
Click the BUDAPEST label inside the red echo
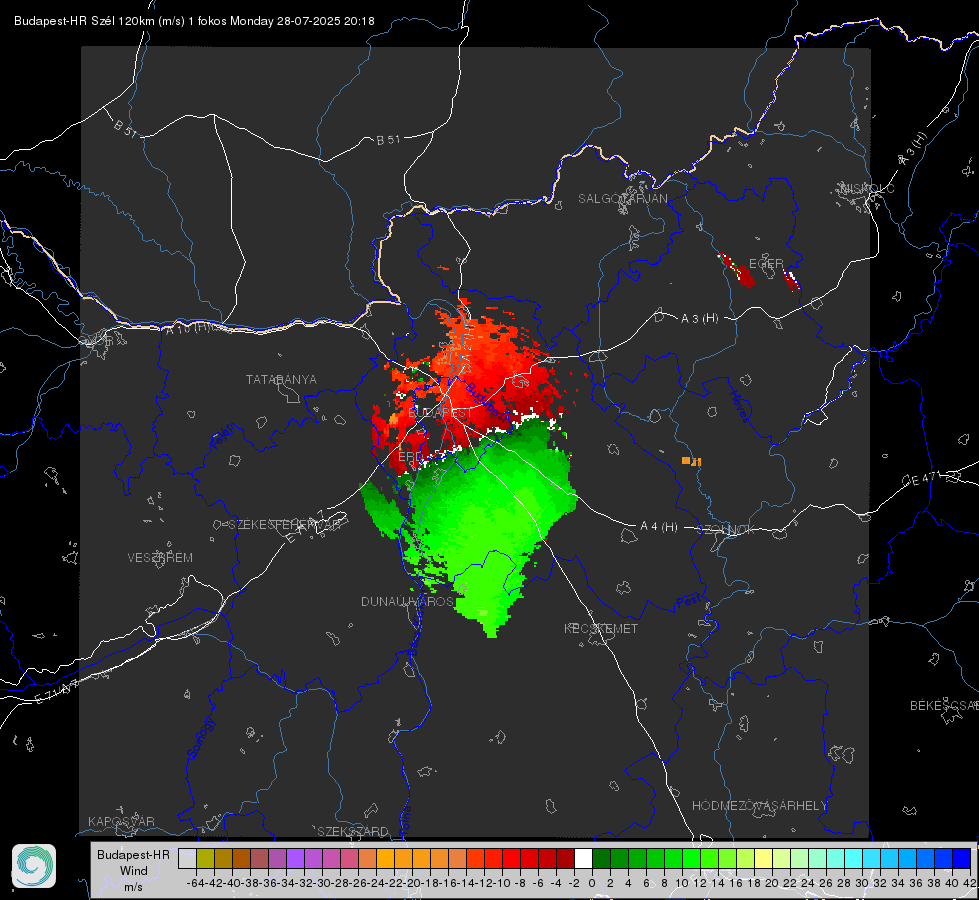point(440,413)
